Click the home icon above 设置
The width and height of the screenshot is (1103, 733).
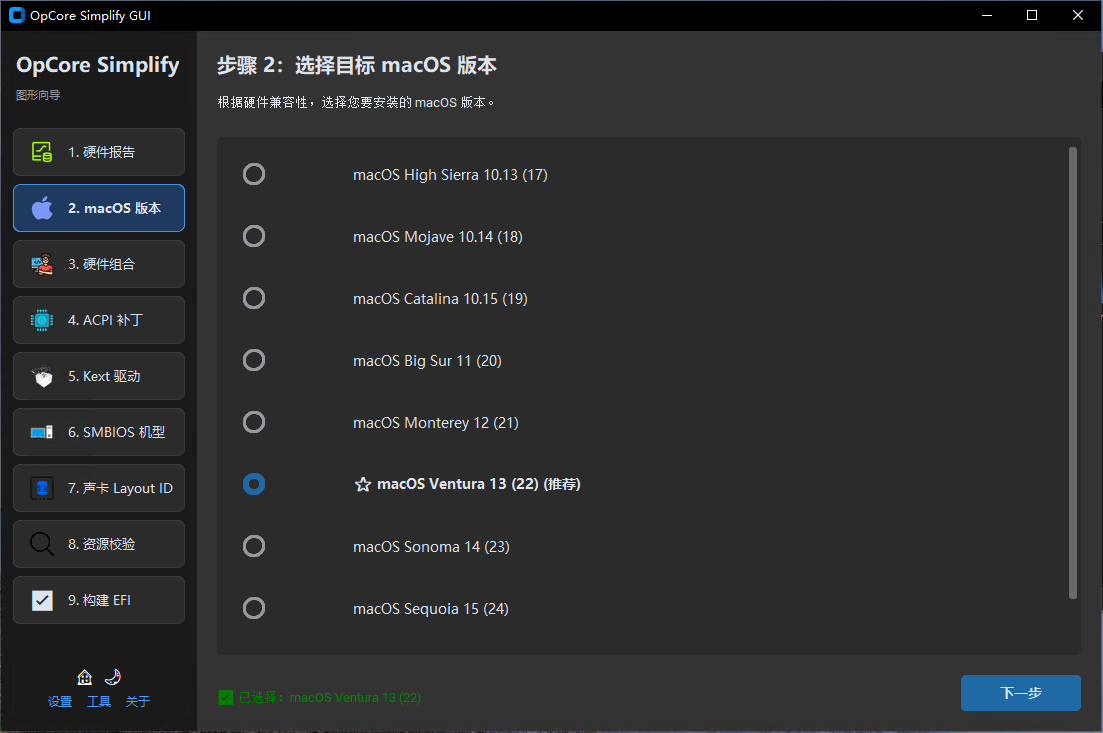coord(84,677)
